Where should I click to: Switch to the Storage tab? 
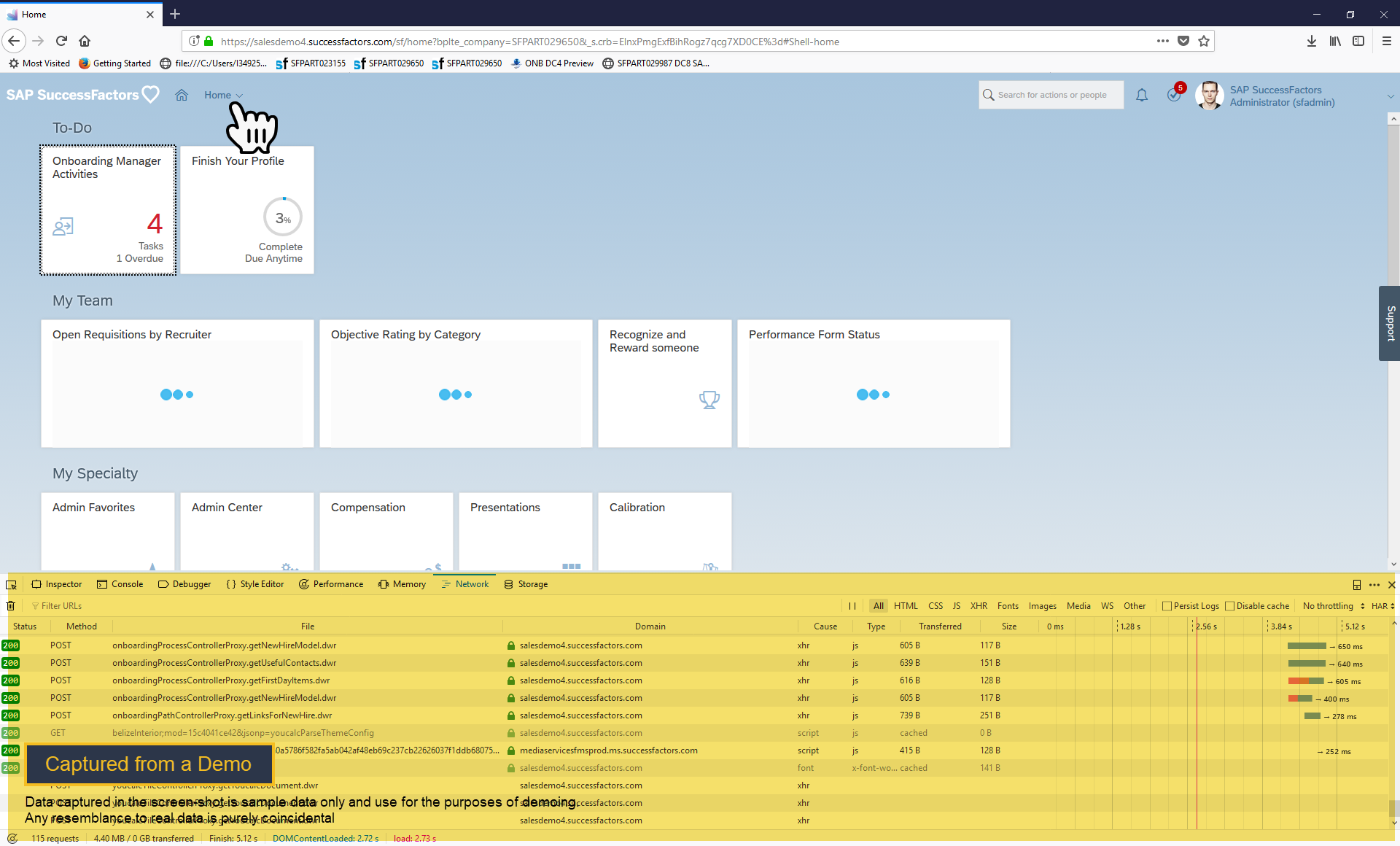[x=526, y=584]
